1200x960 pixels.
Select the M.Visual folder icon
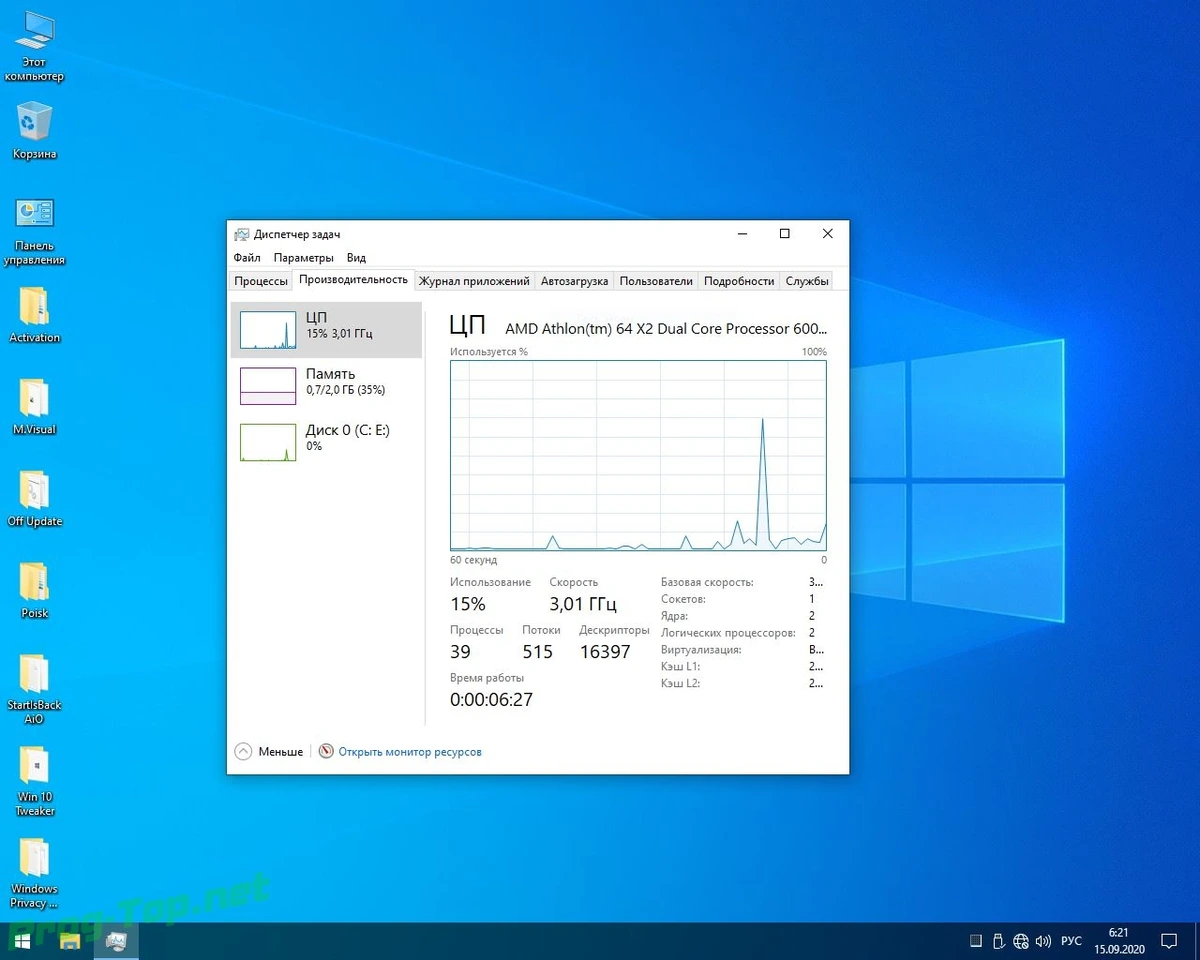point(34,407)
